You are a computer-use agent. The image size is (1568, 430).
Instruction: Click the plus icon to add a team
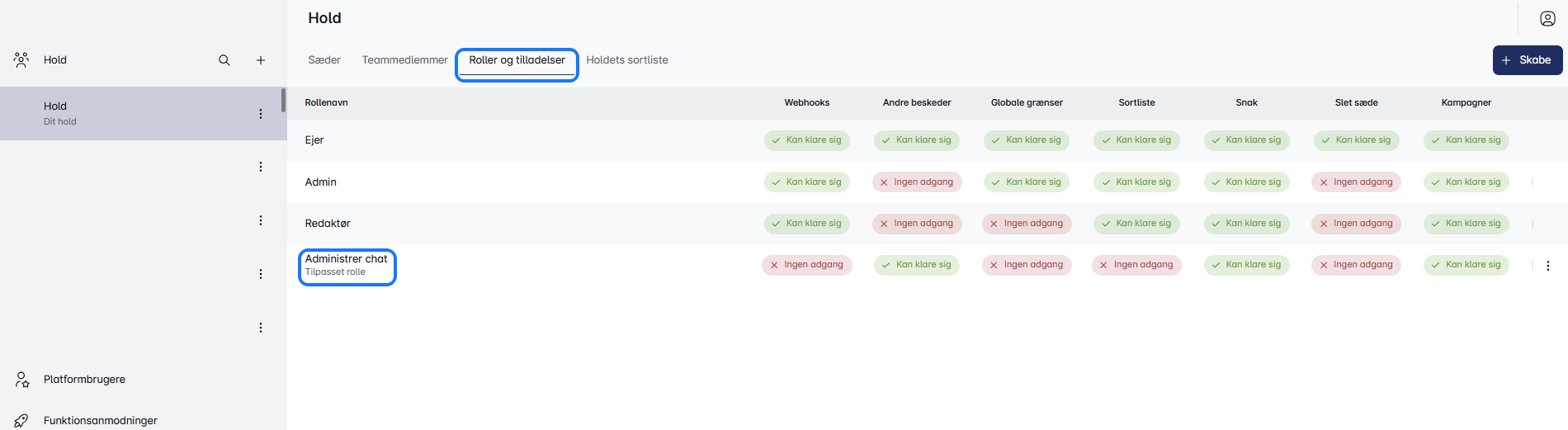coord(261,60)
